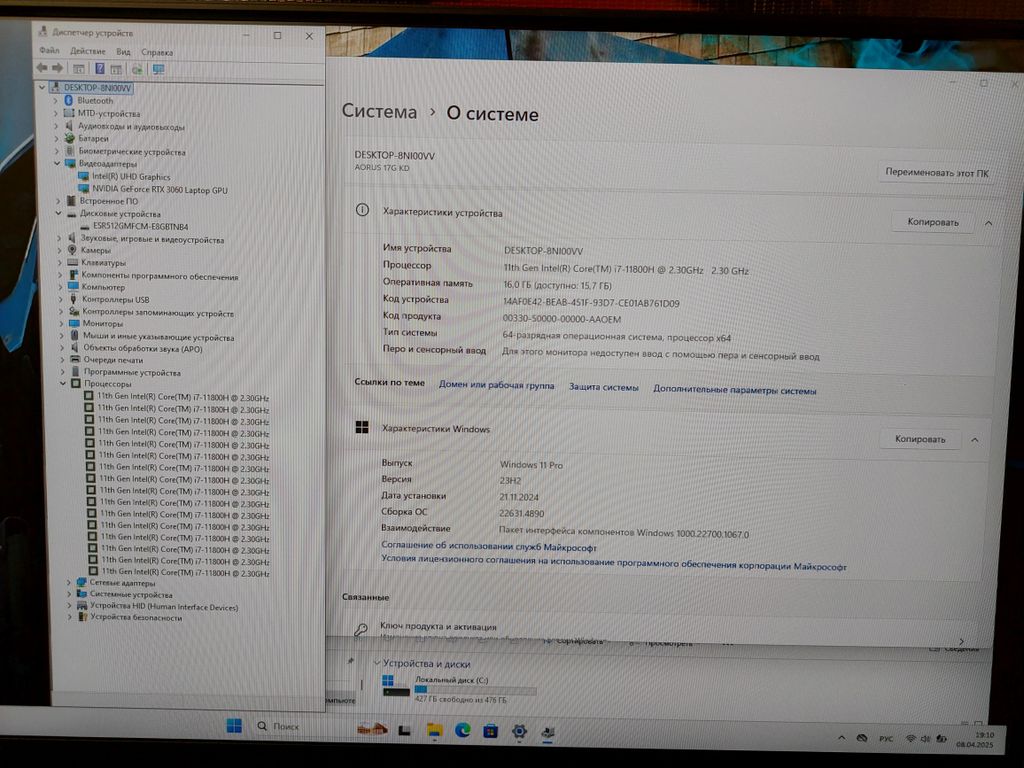Open the Действие menu
Screen dimensions: 1024x768
coord(88,51)
